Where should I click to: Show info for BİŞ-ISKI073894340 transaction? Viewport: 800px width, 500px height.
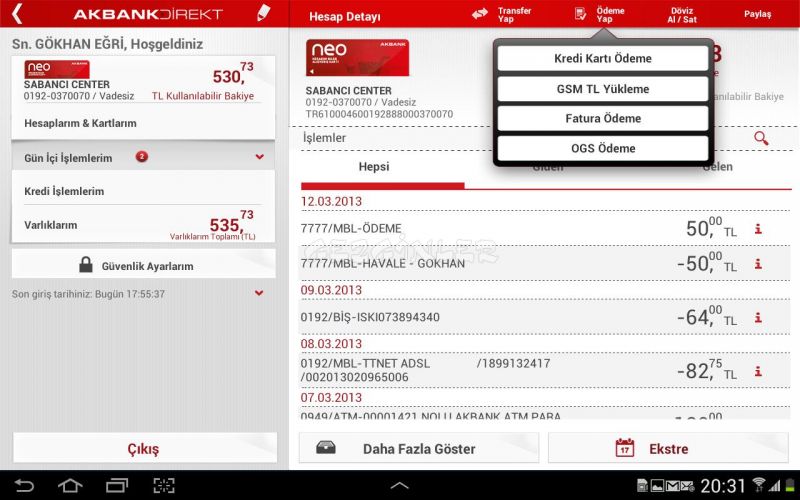(758, 317)
